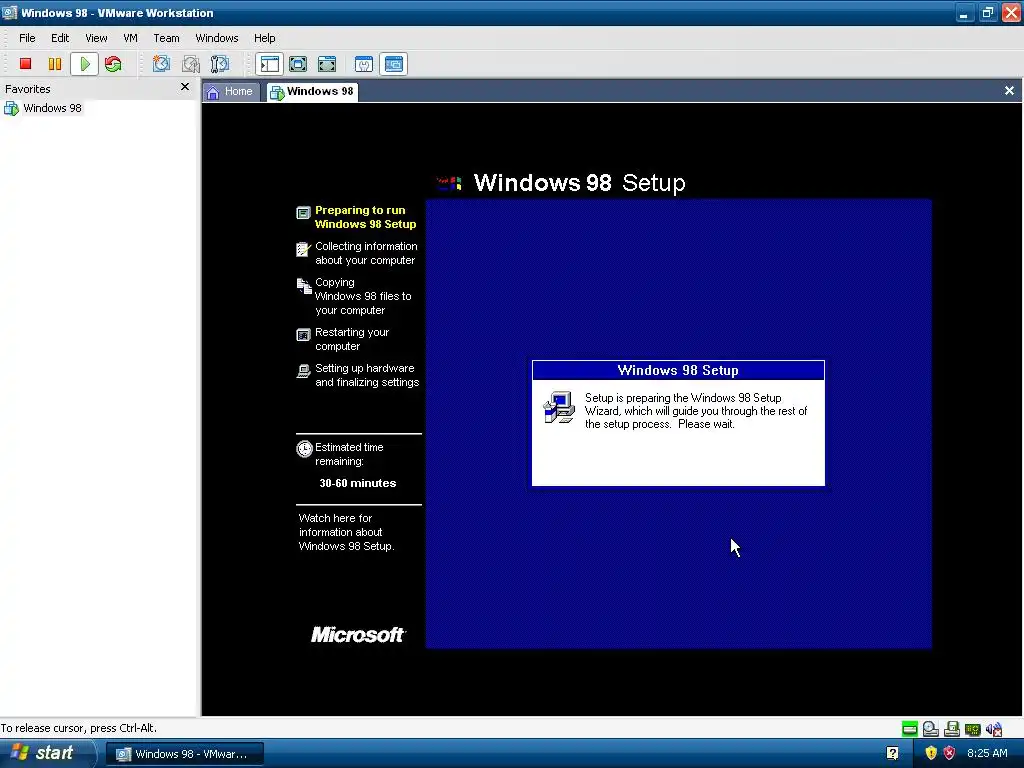This screenshot has width=1024, height=768.
Task: Click the Windows 98 Setup dialog title bar
Action: [678, 370]
